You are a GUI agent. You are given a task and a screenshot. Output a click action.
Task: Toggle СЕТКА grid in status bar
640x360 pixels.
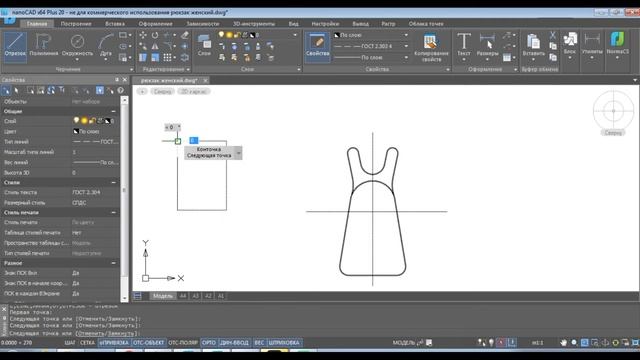tap(87, 342)
